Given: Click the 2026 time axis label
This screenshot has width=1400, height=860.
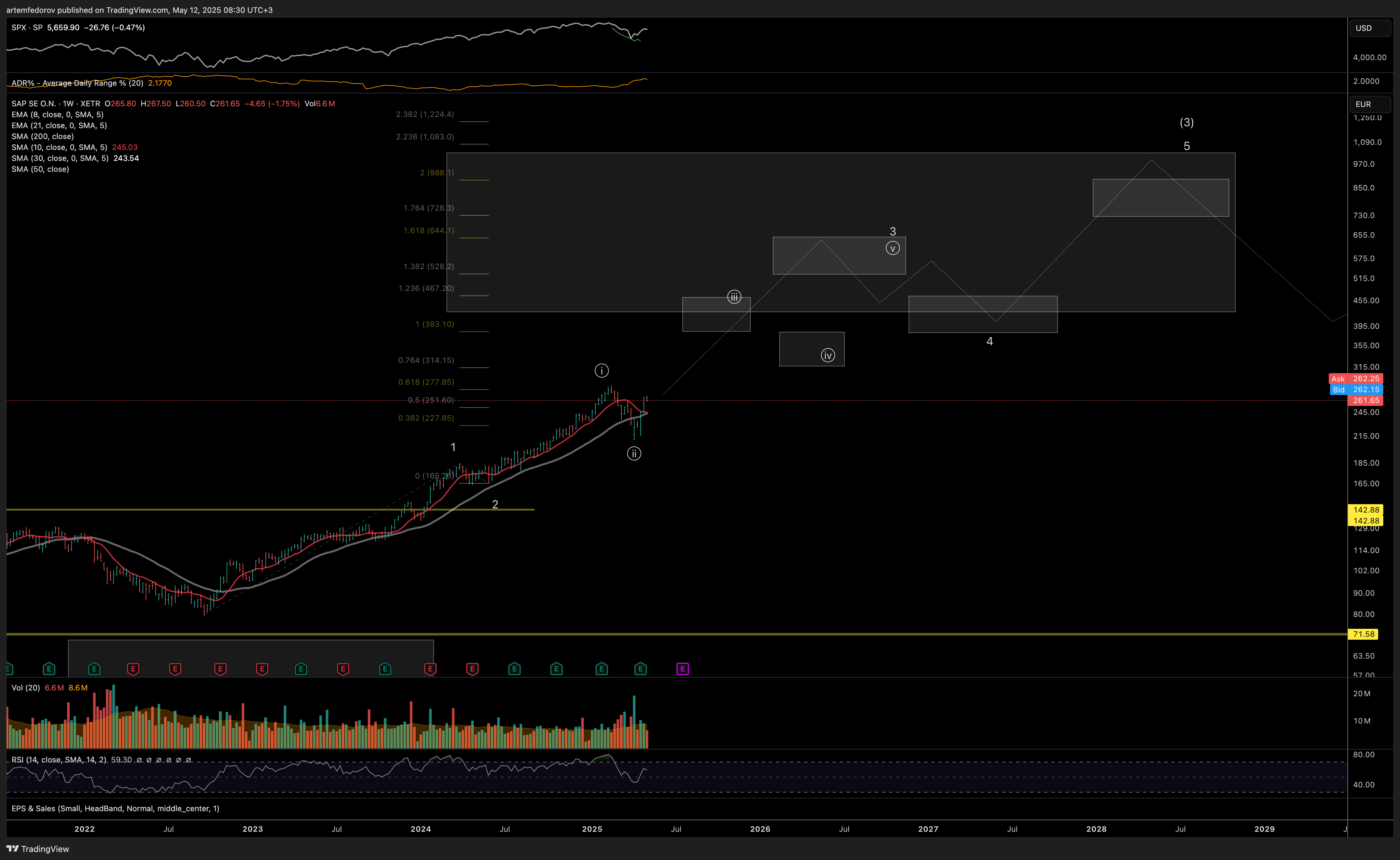Looking at the screenshot, I should 760,829.
